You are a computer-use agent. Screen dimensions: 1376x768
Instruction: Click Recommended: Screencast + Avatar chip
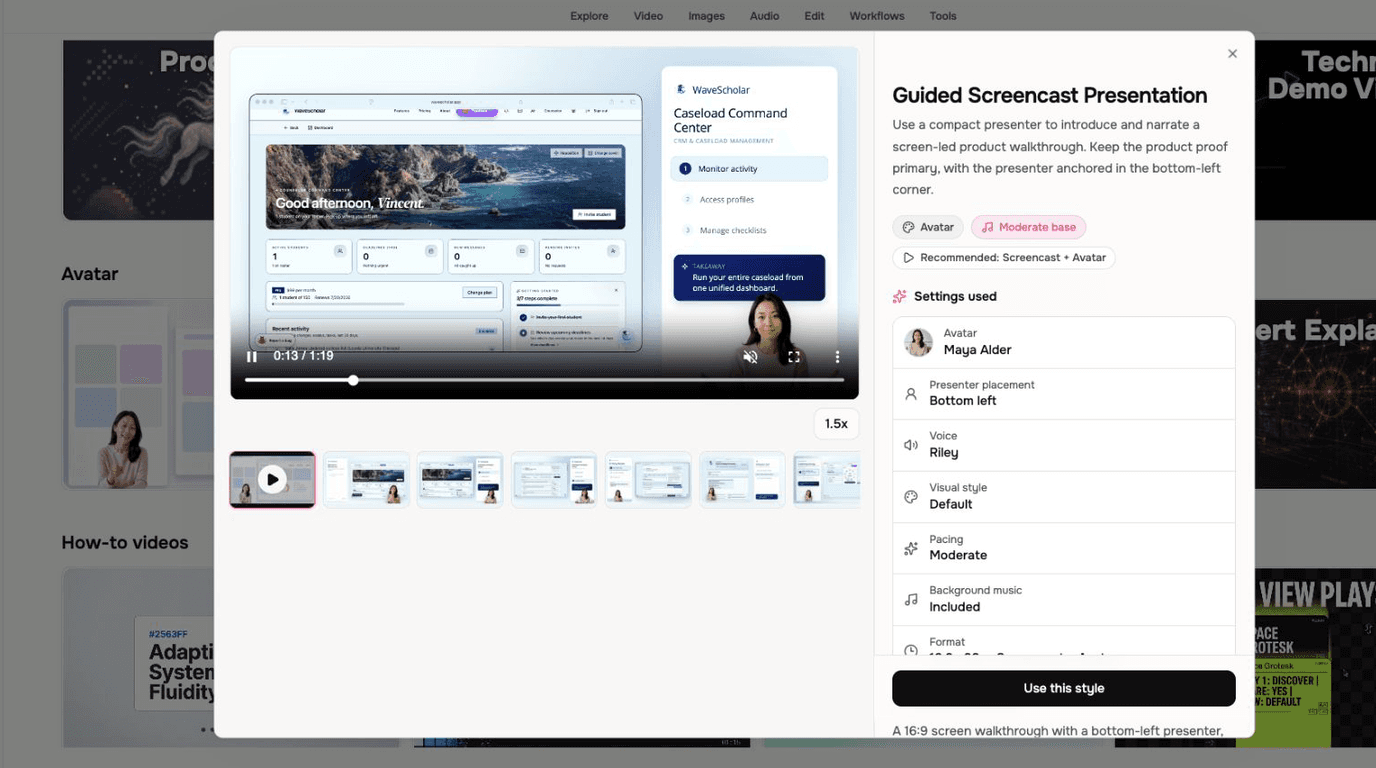coord(1004,257)
